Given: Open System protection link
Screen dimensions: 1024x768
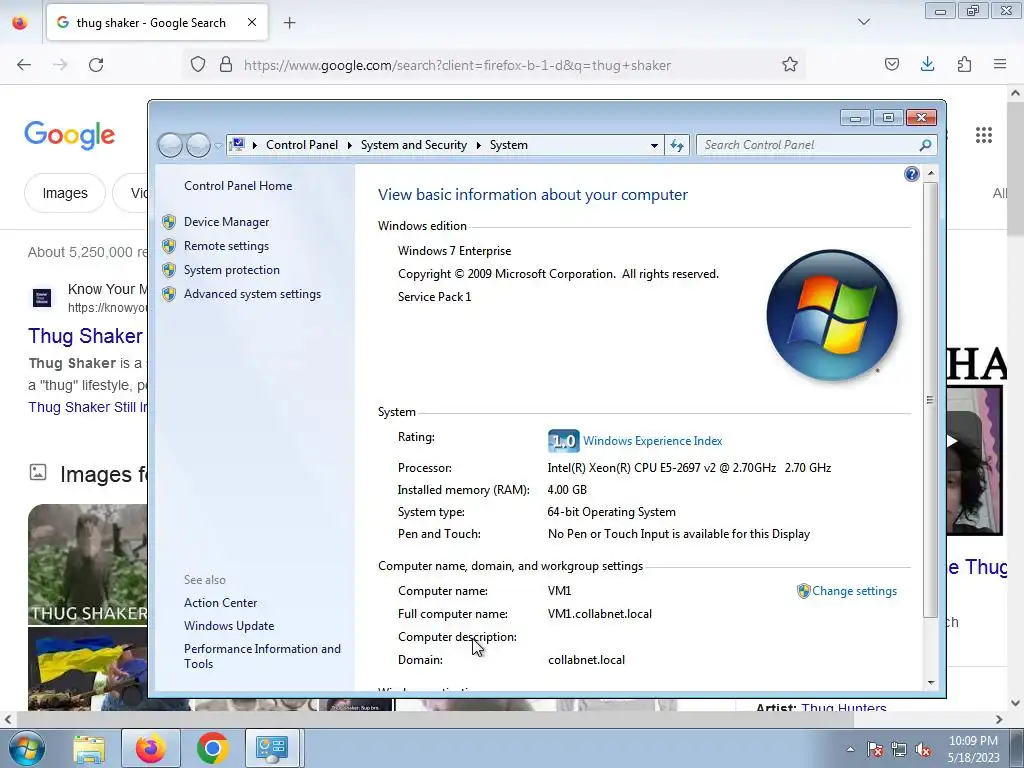Looking at the screenshot, I should click(x=231, y=270).
